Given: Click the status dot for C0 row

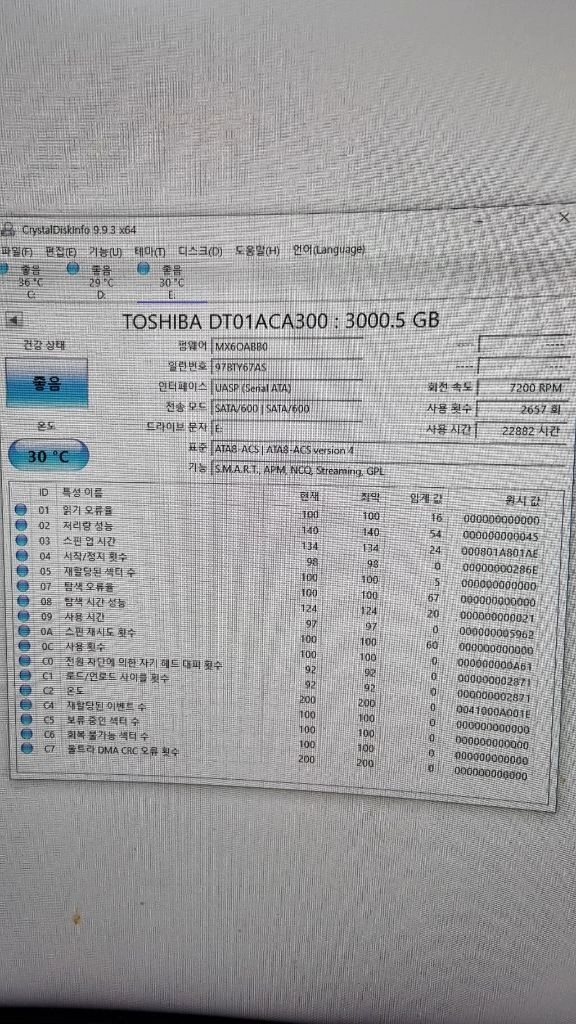Looking at the screenshot, I should point(24,661).
